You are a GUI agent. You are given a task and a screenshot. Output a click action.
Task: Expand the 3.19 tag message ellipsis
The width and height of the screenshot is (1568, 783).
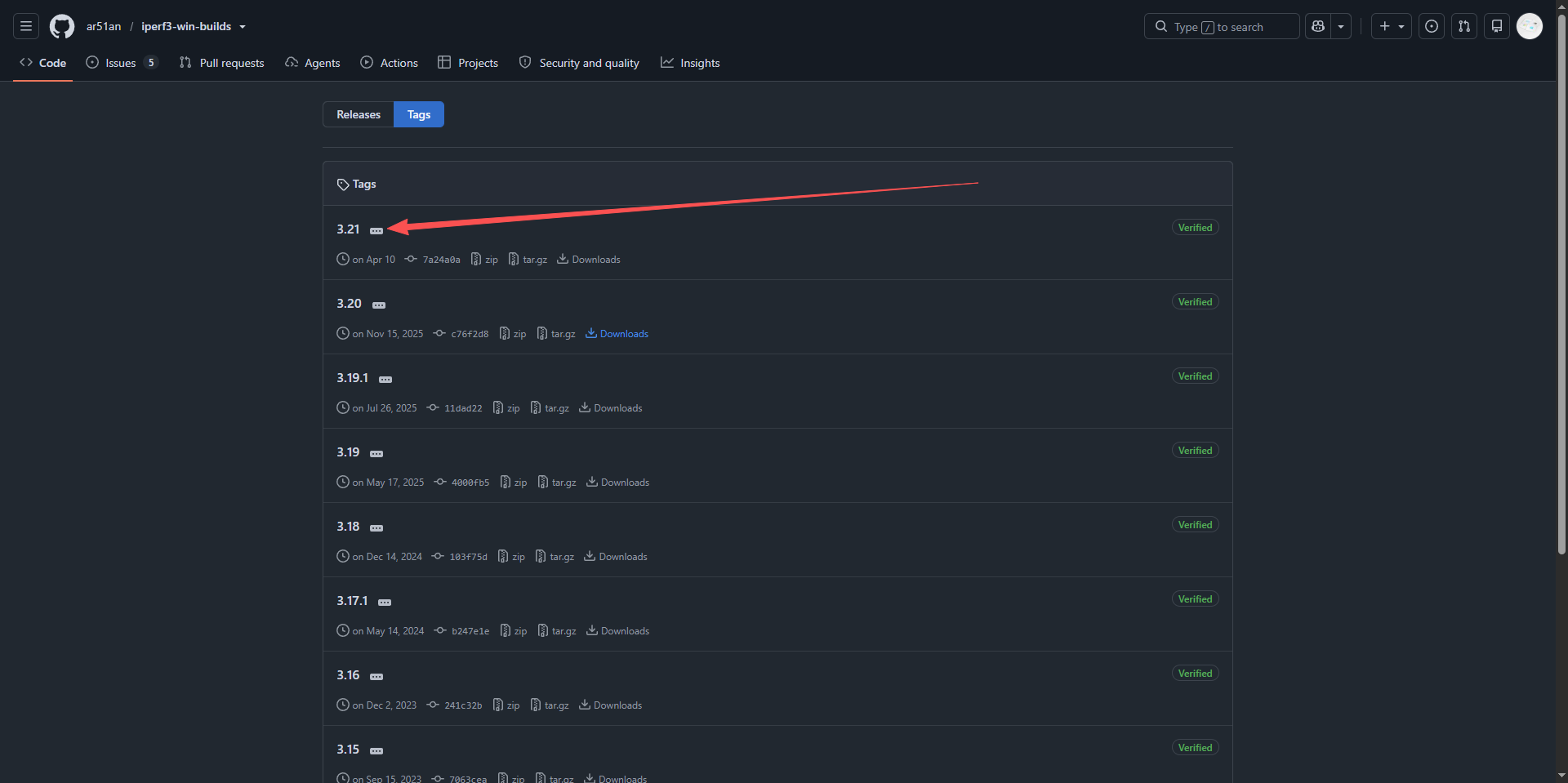(376, 454)
